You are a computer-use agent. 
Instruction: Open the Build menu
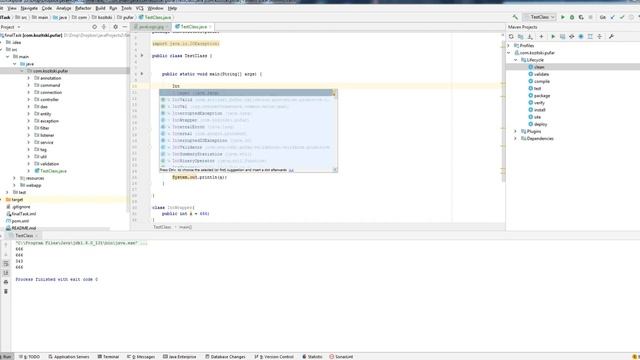pyautogui.click(x=100, y=8)
